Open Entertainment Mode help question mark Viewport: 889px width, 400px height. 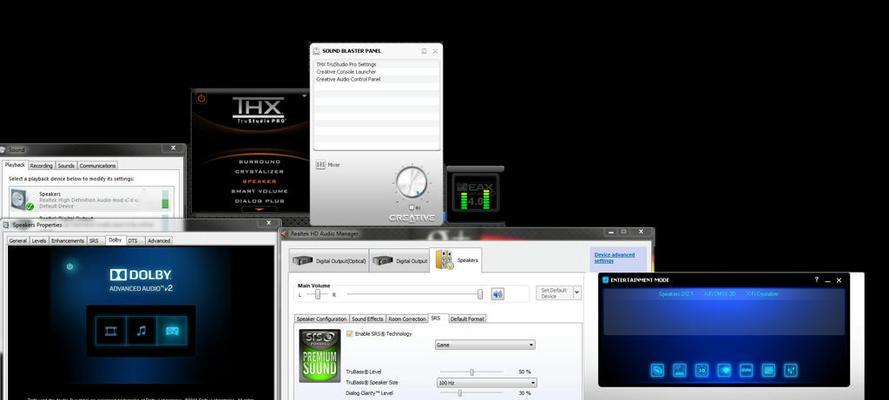[816, 280]
